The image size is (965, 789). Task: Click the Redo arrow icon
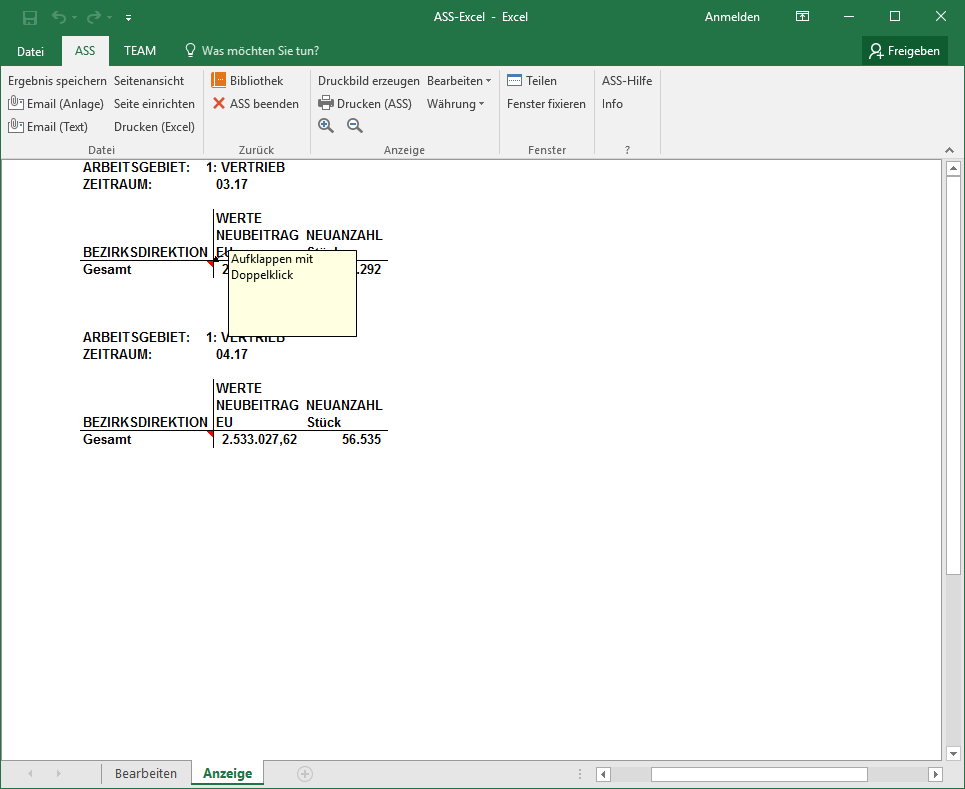pyautogui.click(x=94, y=17)
